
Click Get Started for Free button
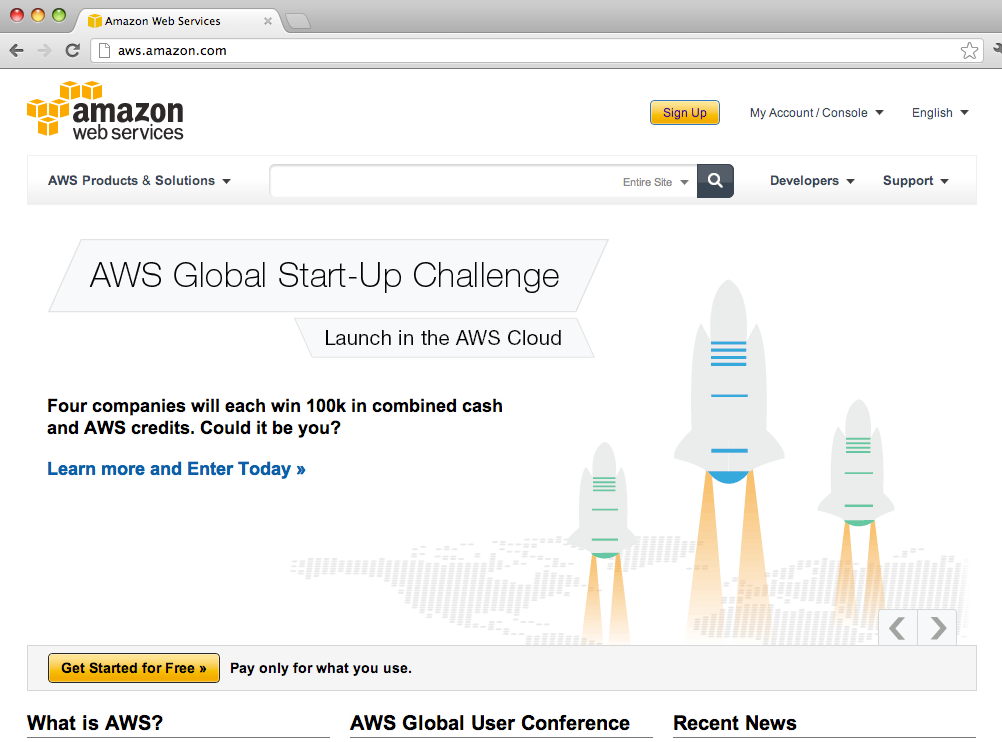click(x=134, y=668)
